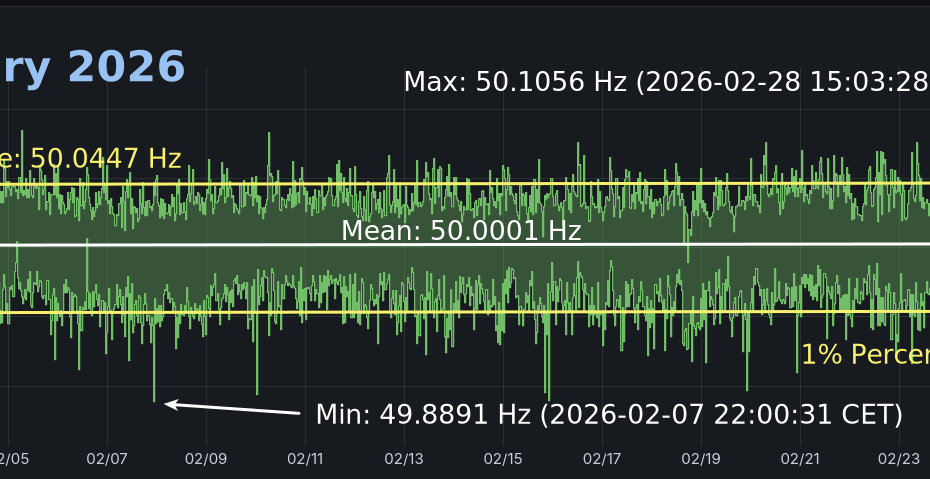Click the deep frequency dip after 02/15
The height and width of the screenshot is (479, 930).
[548, 390]
